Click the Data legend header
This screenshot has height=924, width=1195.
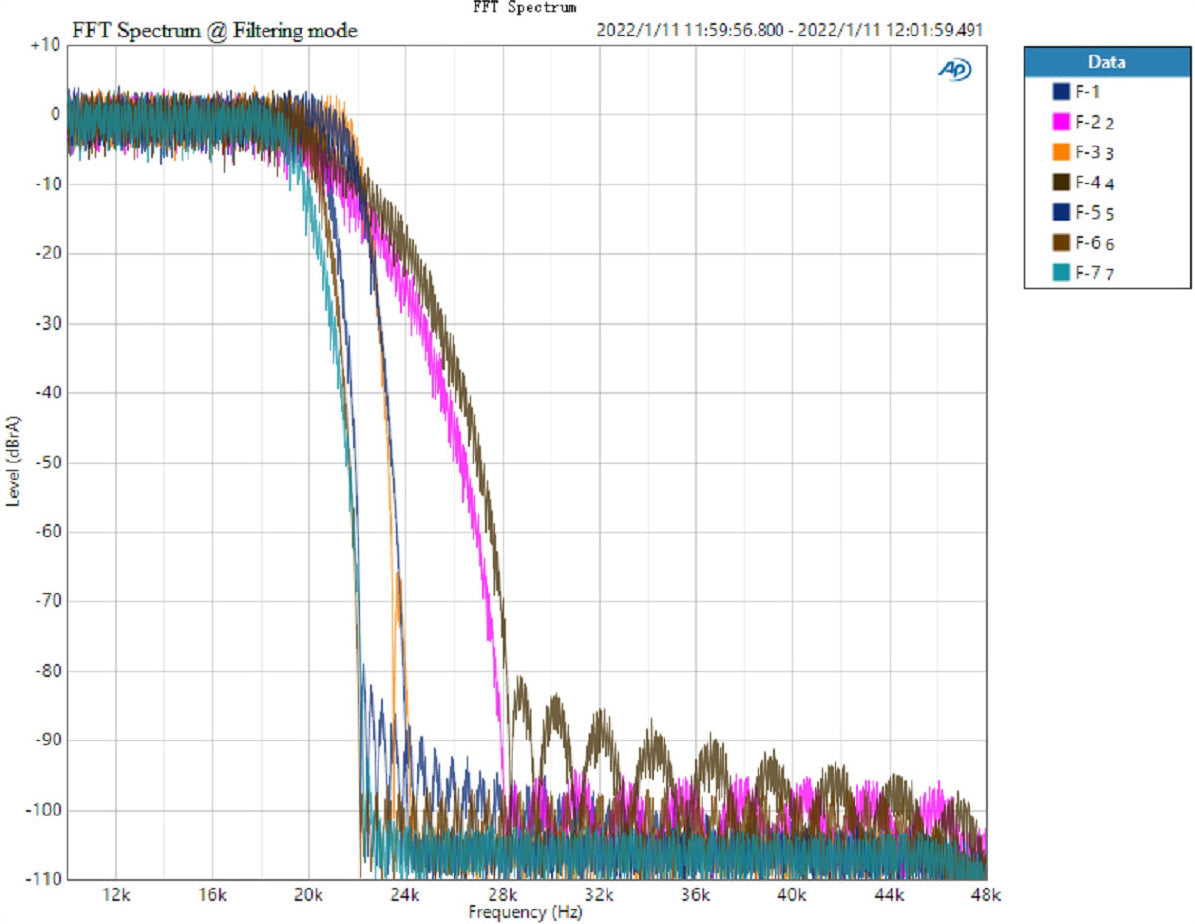pos(1107,62)
